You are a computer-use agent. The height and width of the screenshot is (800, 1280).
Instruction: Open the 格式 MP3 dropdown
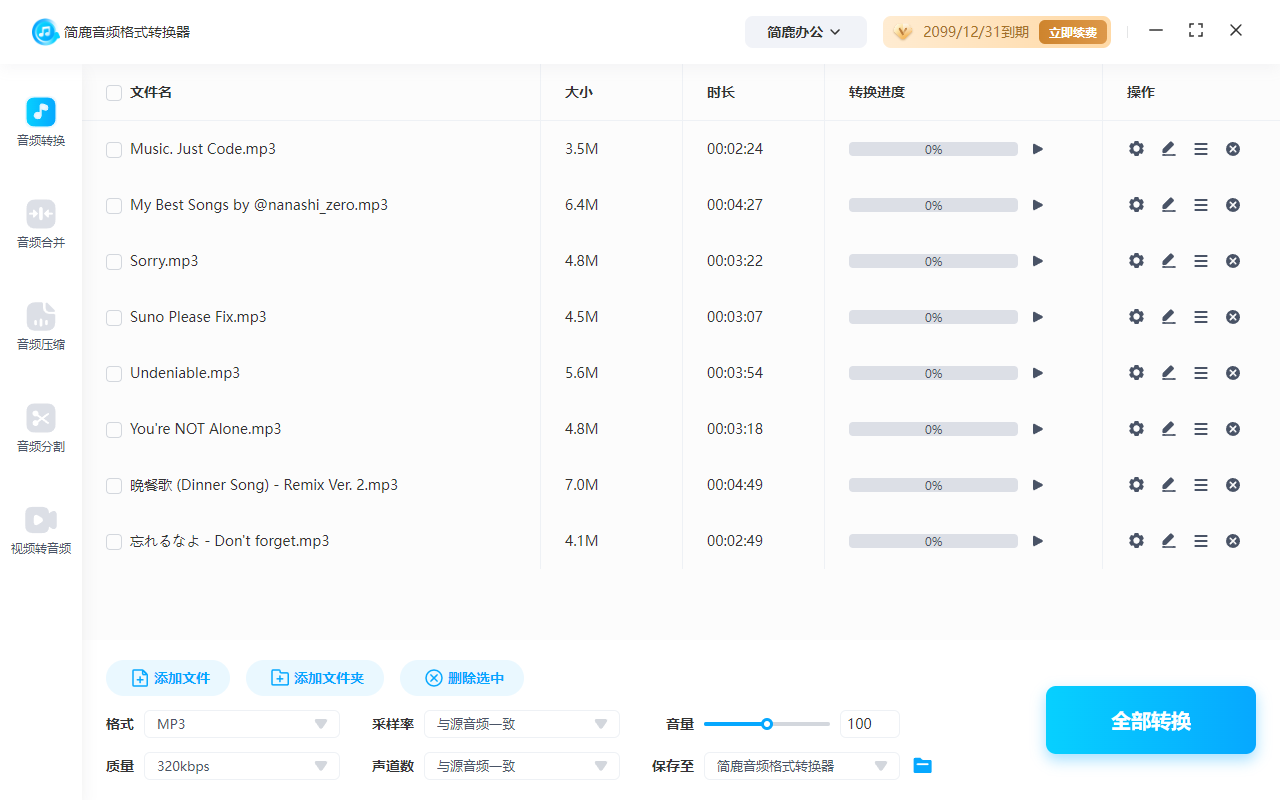(x=242, y=724)
